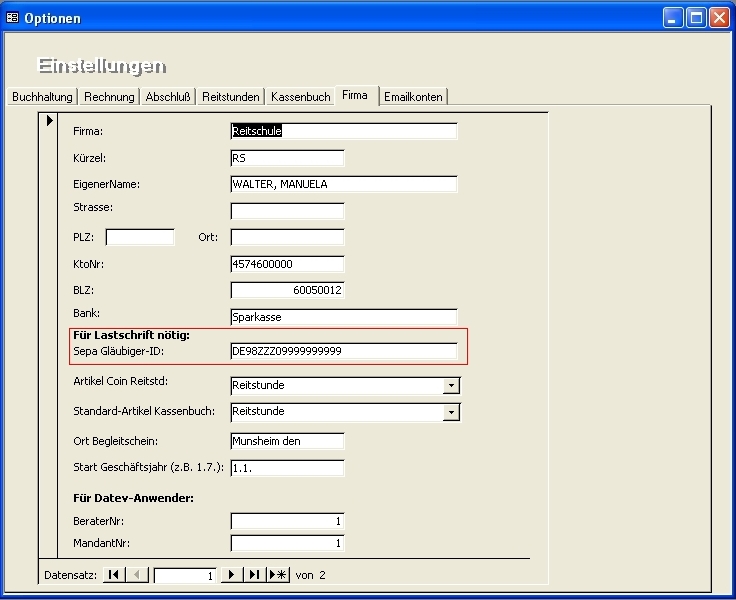736x600 pixels.
Task: Select the Firma tab
Action: pyautogui.click(x=355, y=95)
